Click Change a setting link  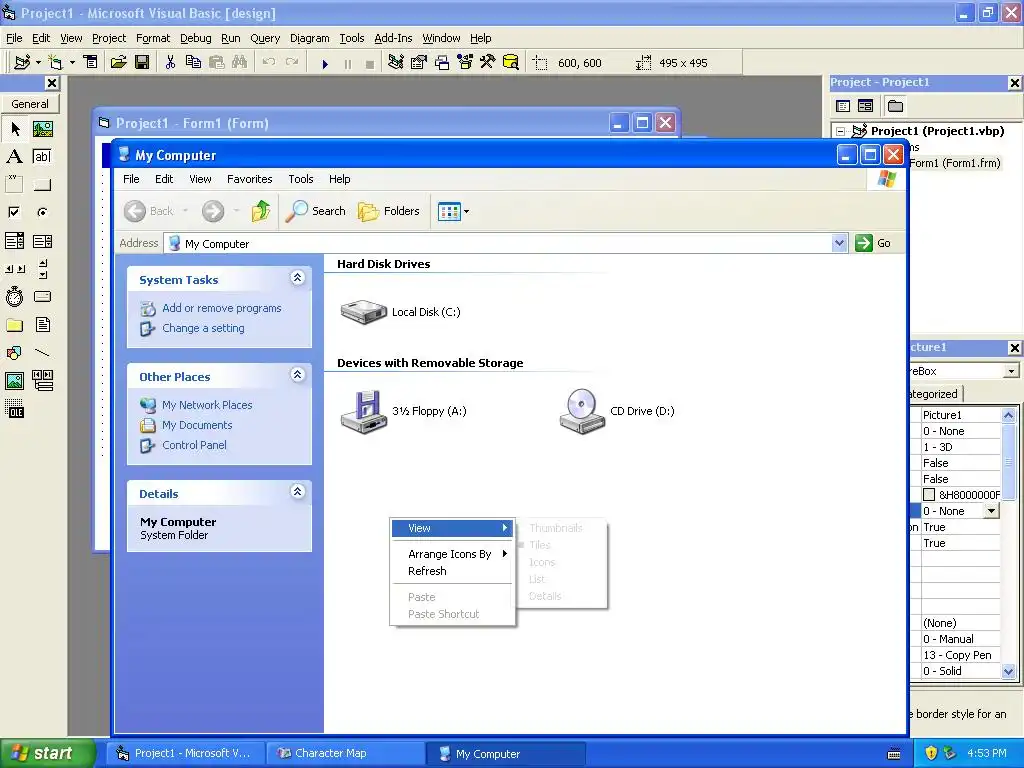pos(203,328)
